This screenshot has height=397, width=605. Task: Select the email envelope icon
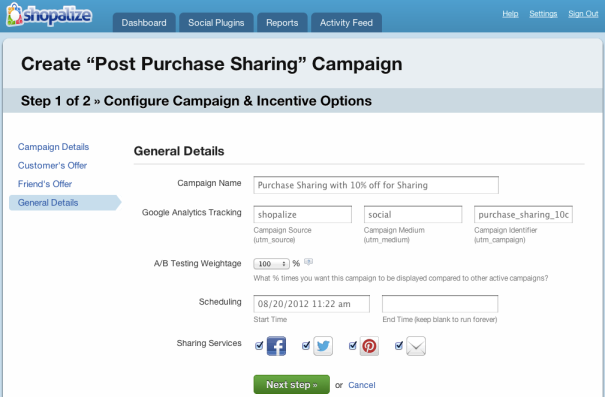416,346
